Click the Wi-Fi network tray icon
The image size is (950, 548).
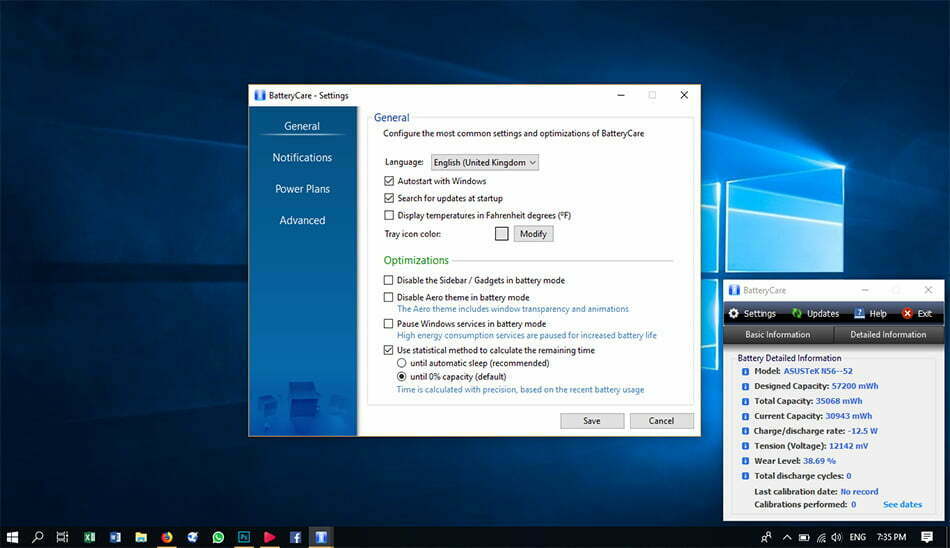point(821,537)
